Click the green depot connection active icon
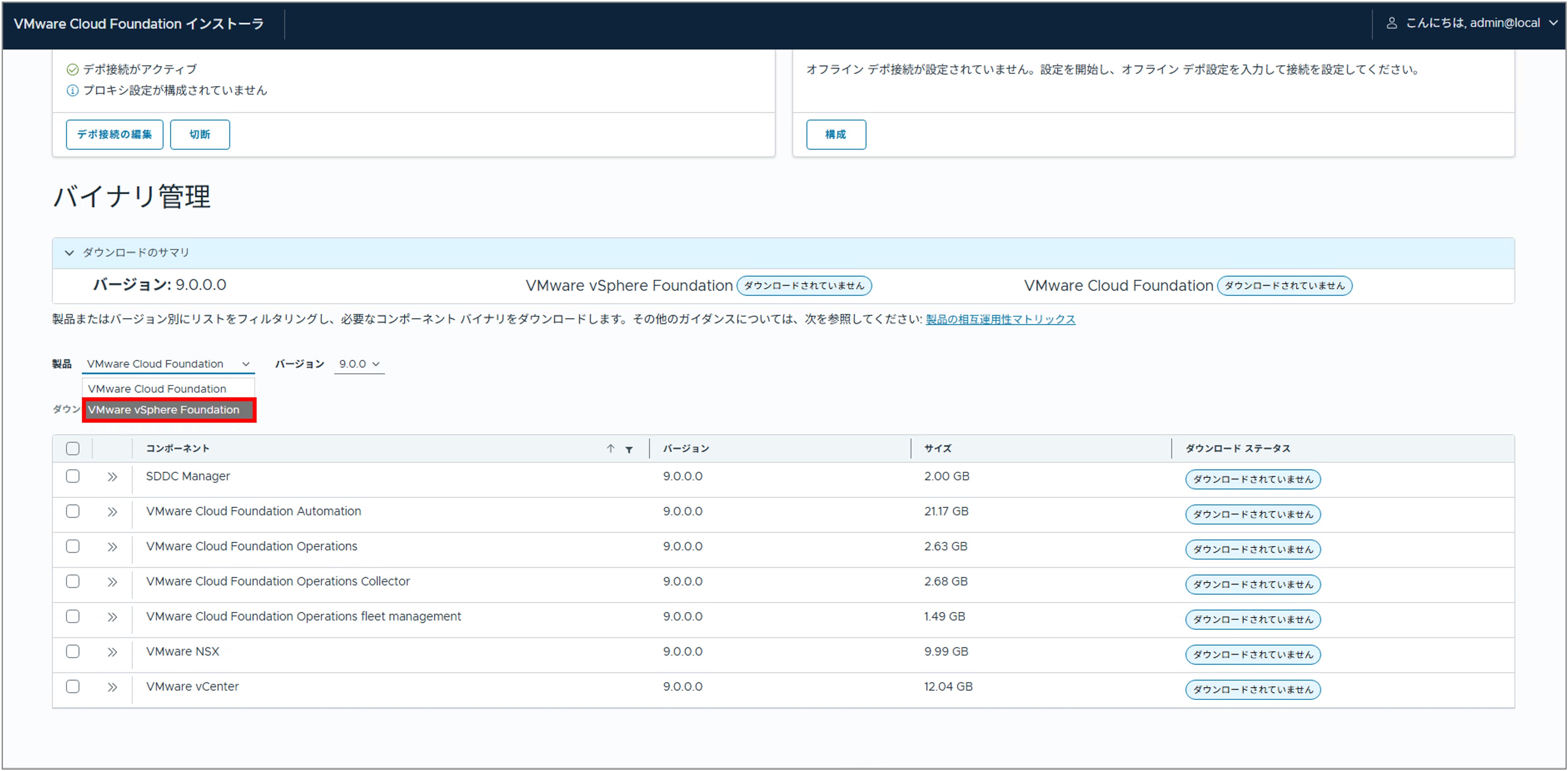Image resolution: width=1568 pixels, height=771 pixels. [x=72, y=69]
